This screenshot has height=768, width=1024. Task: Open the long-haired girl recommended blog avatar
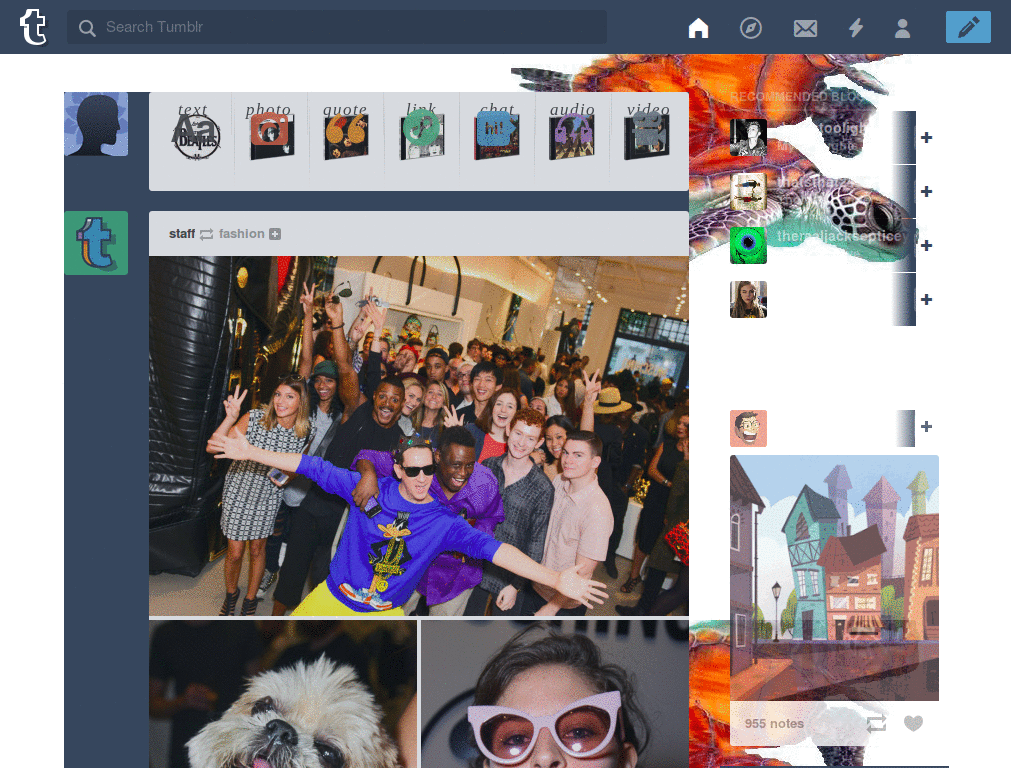[748, 300]
